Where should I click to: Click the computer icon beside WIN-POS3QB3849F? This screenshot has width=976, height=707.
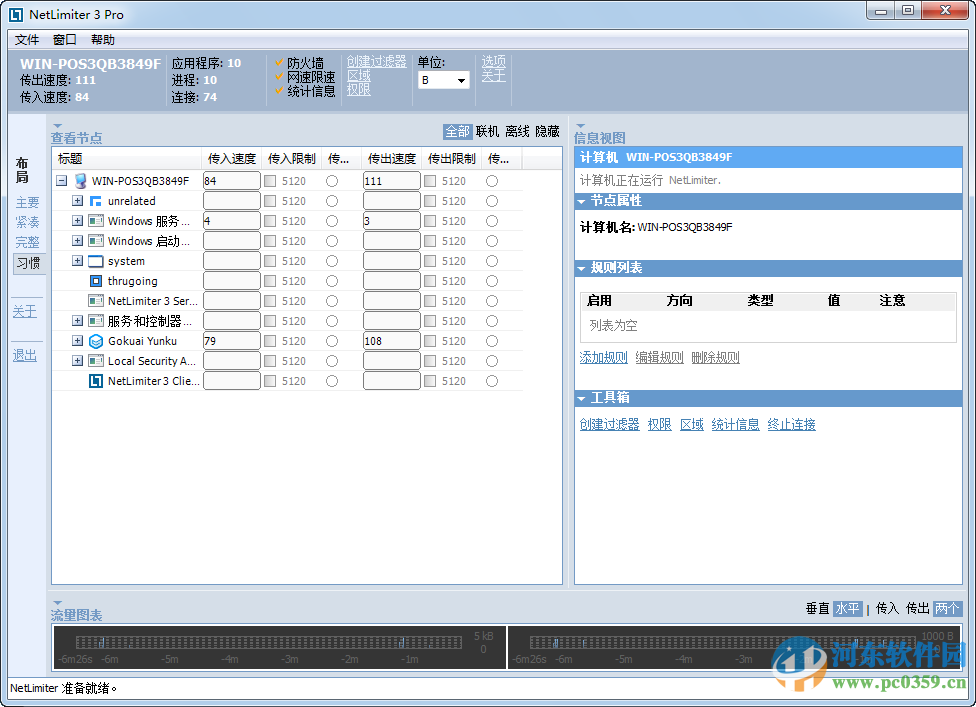(x=81, y=180)
